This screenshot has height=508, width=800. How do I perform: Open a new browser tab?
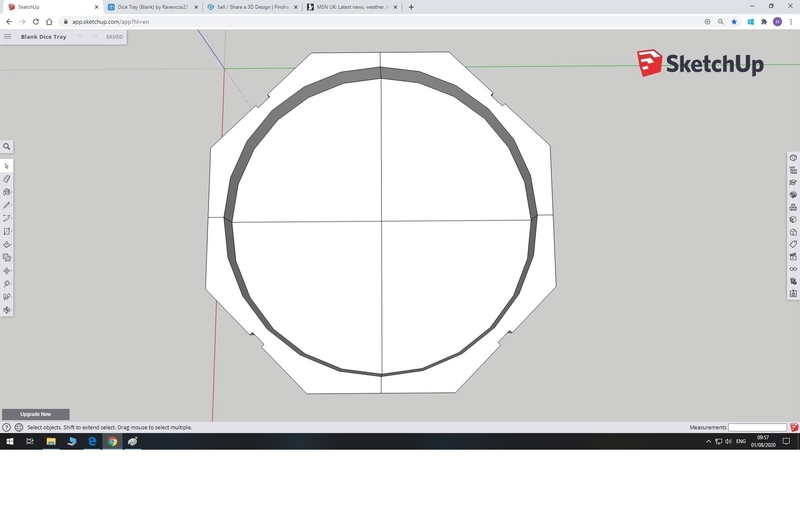(411, 7)
